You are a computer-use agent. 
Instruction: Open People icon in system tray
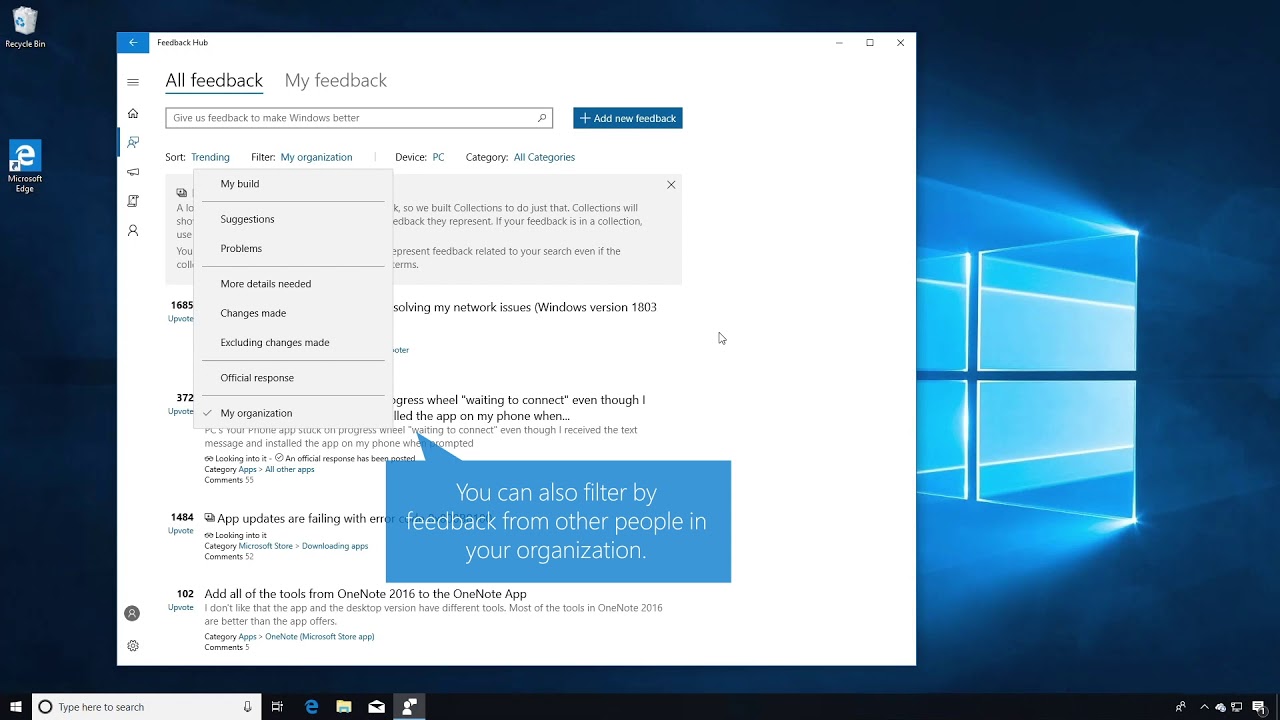pyautogui.click(x=1181, y=707)
